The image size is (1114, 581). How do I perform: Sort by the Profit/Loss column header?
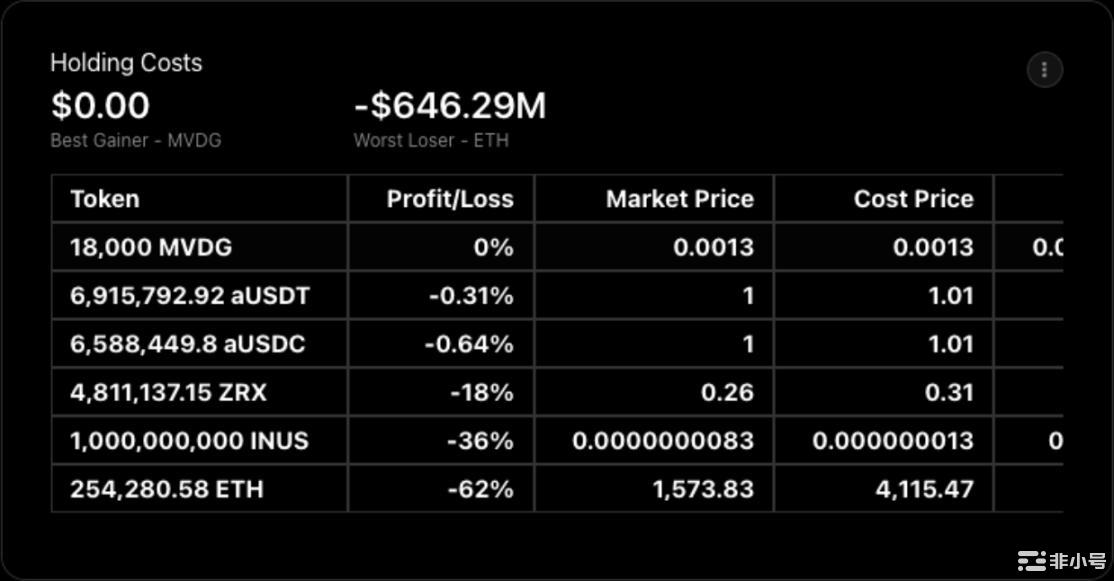tap(450, 199)
